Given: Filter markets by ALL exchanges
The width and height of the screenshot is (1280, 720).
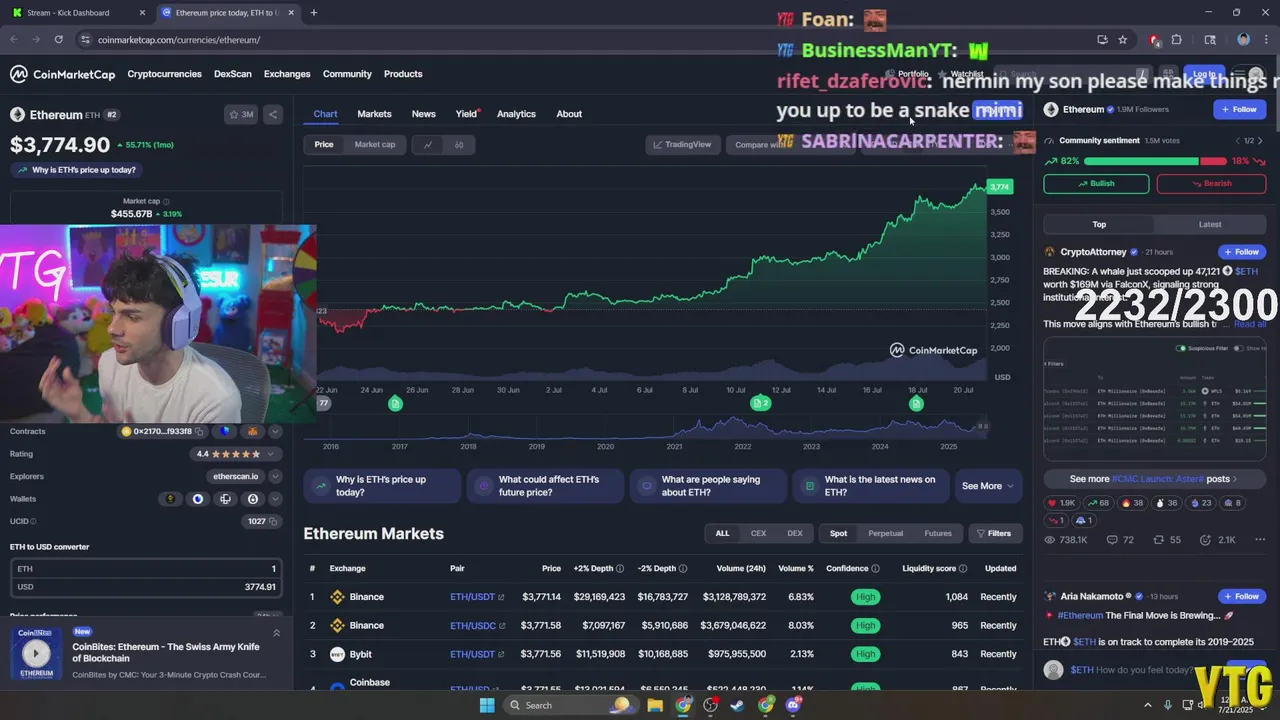Looking at the screenshot, I should (x=722, y=534).
